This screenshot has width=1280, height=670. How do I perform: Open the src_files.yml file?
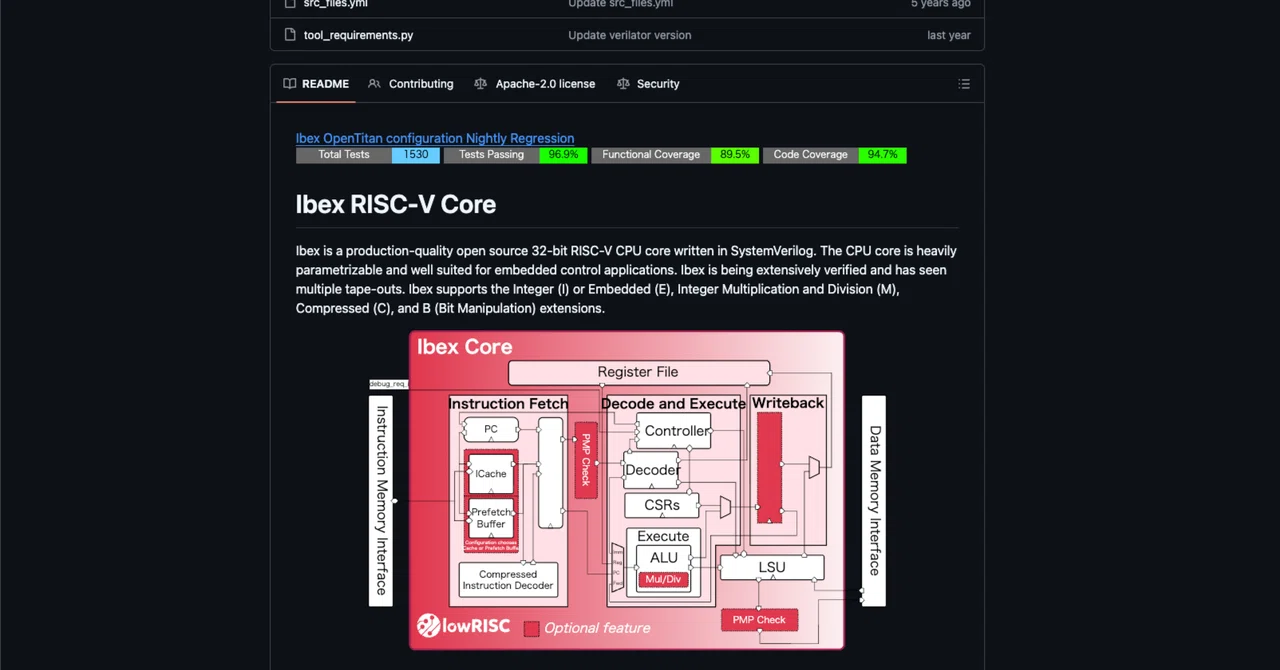click(336, 4)
